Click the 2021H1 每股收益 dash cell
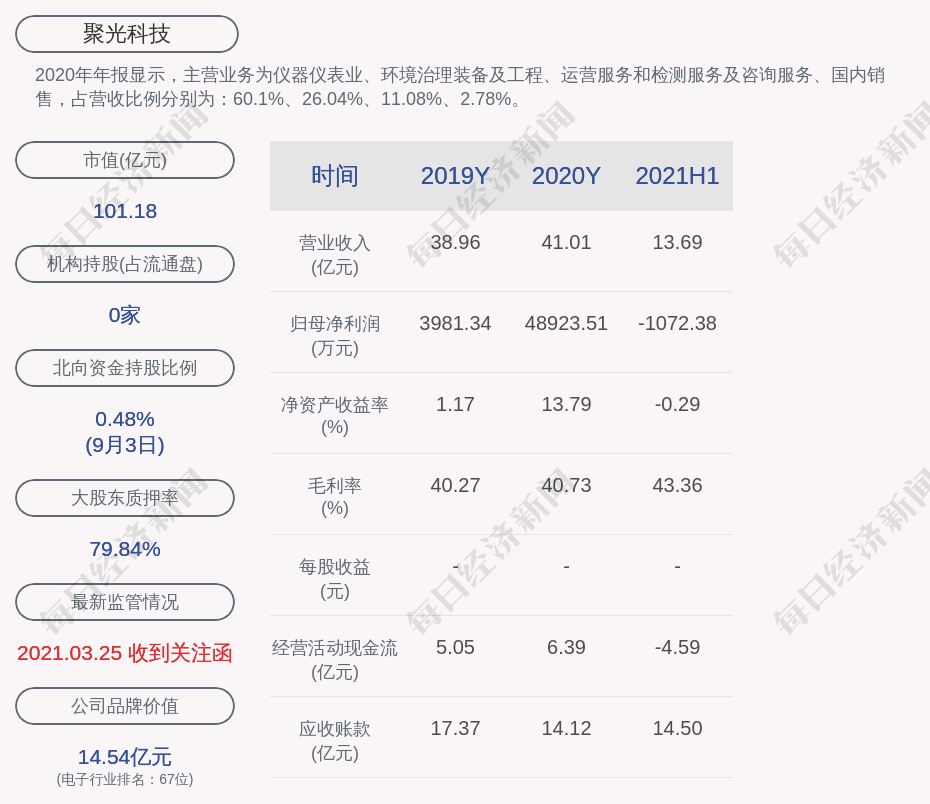Screen dimensions: 930x804 coord(677,567)
